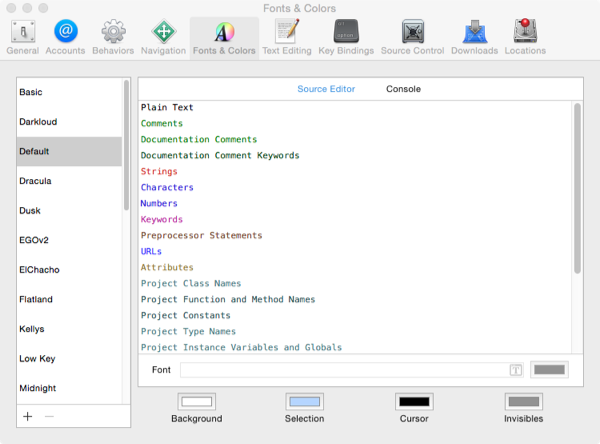Select the Attributes syntax row
This screenshot has height=444, width=600.
point(355,268)
